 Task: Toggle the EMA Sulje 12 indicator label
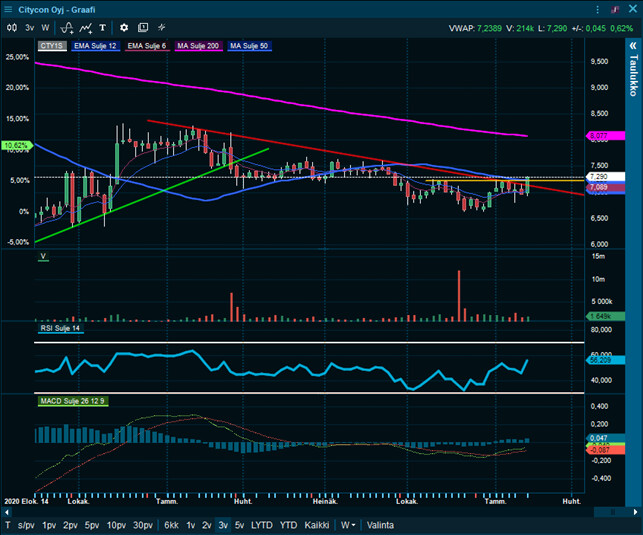coord(95,46)
